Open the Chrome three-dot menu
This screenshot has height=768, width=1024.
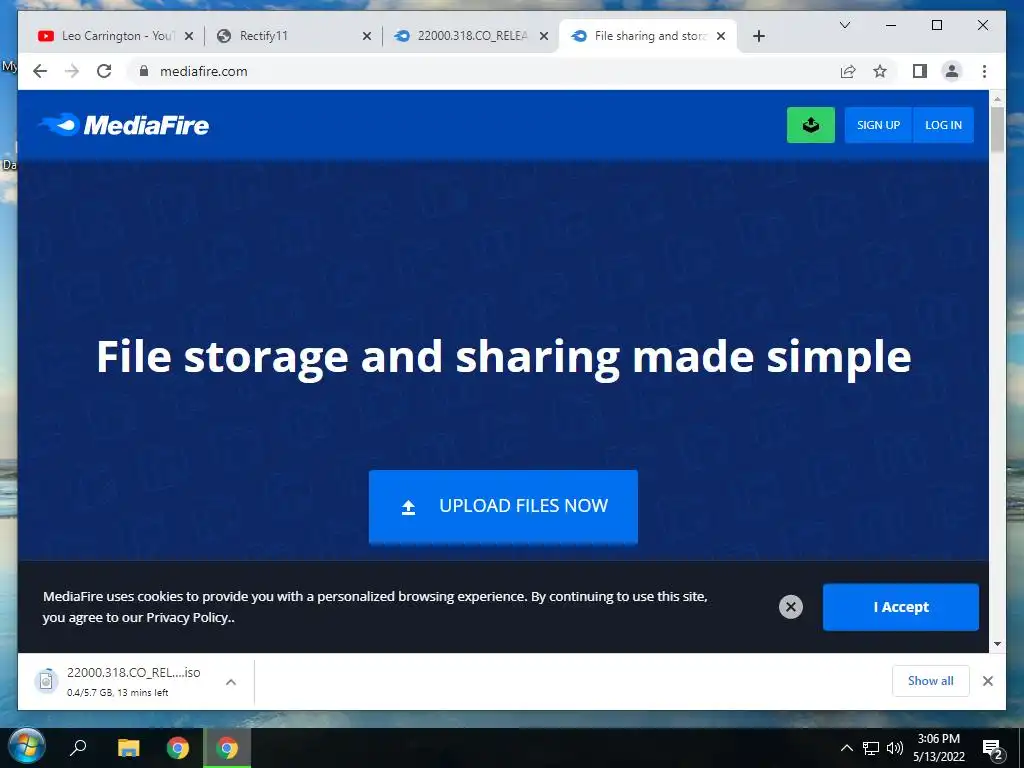(984, 71)
